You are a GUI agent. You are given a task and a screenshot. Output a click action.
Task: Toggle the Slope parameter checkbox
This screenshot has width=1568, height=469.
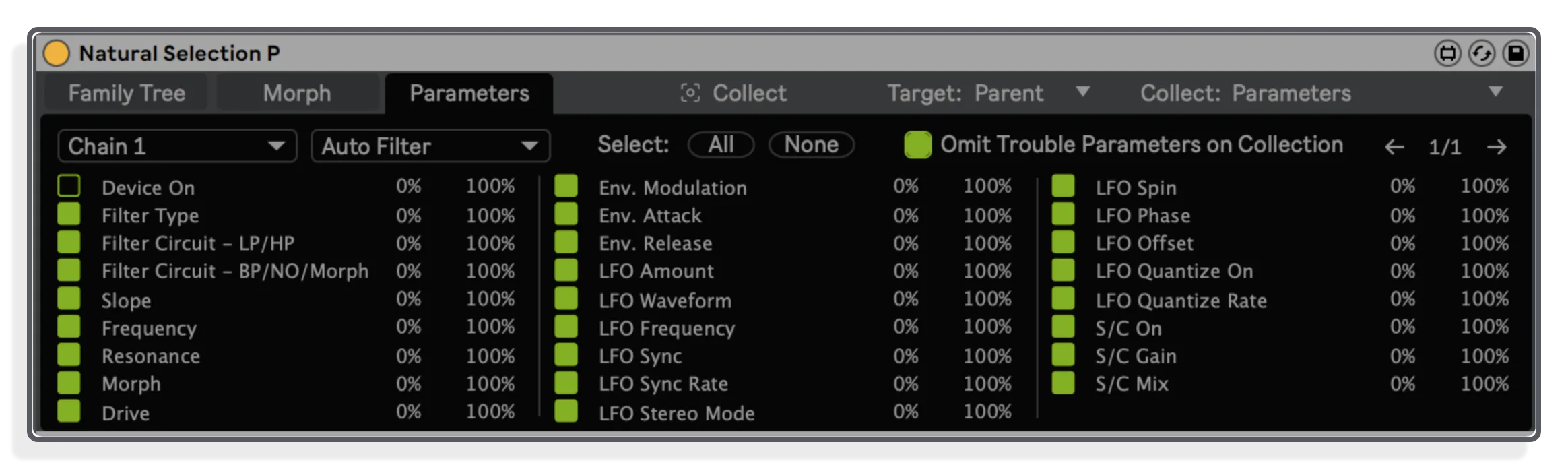coord(69,299)
